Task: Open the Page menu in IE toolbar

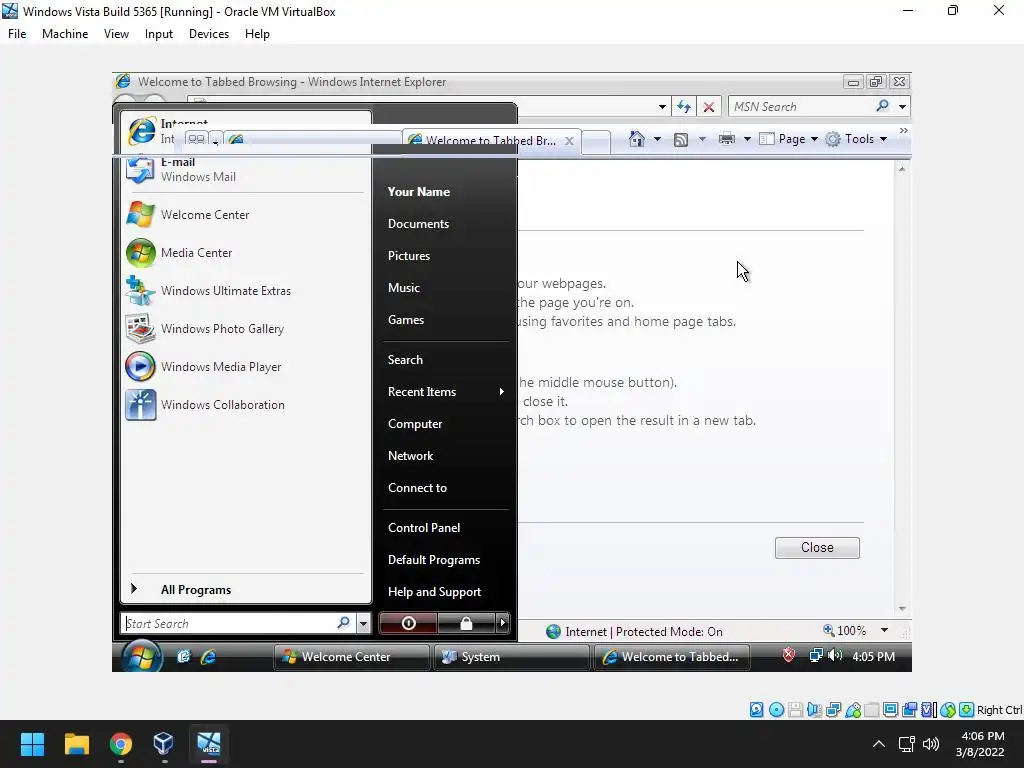Action: (x=790, y=139)
